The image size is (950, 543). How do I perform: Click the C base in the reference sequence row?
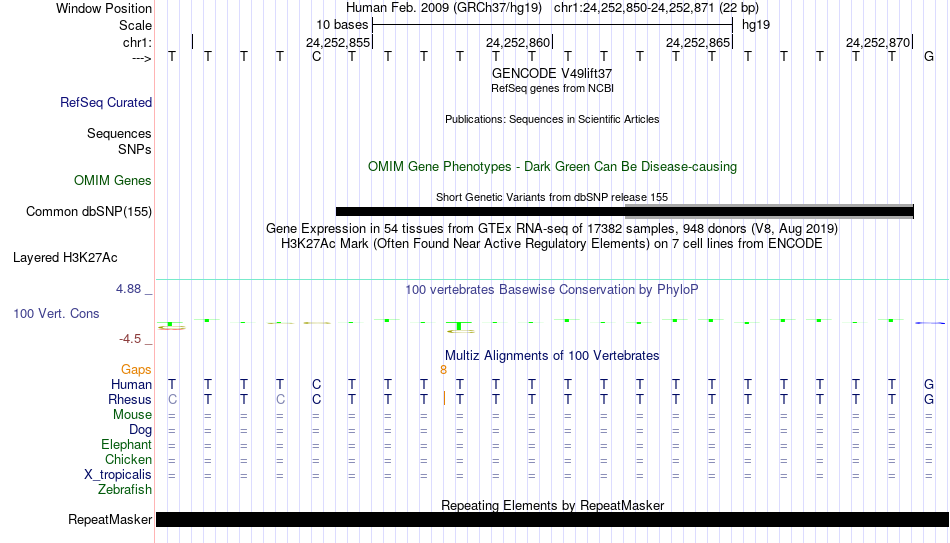pyautogui.click(x=316, y=57)
